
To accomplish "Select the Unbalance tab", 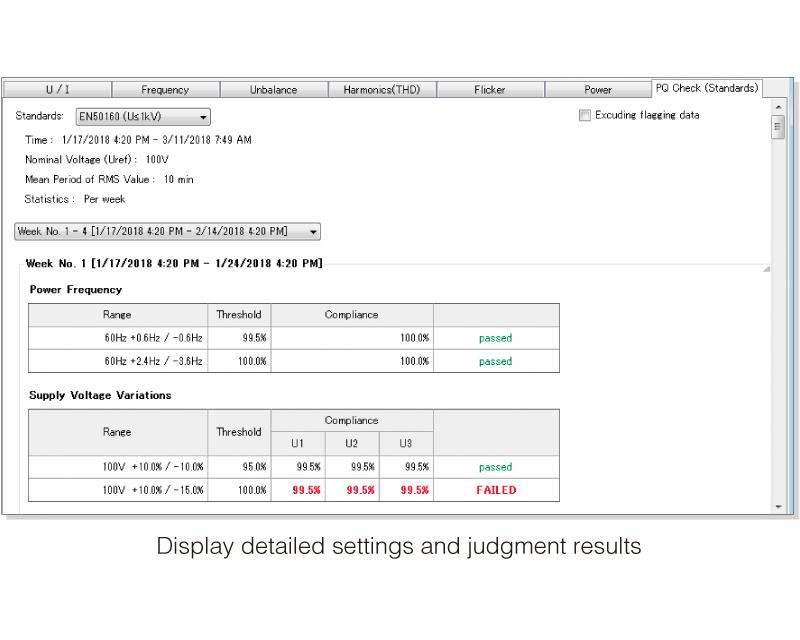I will [273, 89].
